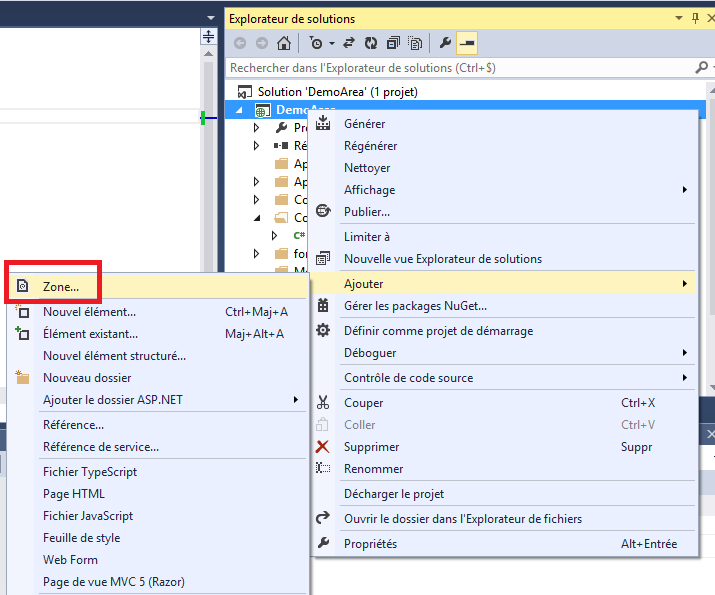This screenshot has height=595, width=715.
Task: Click the Home icon in Solution Explorer toolbar
Action: click(284, 43)
